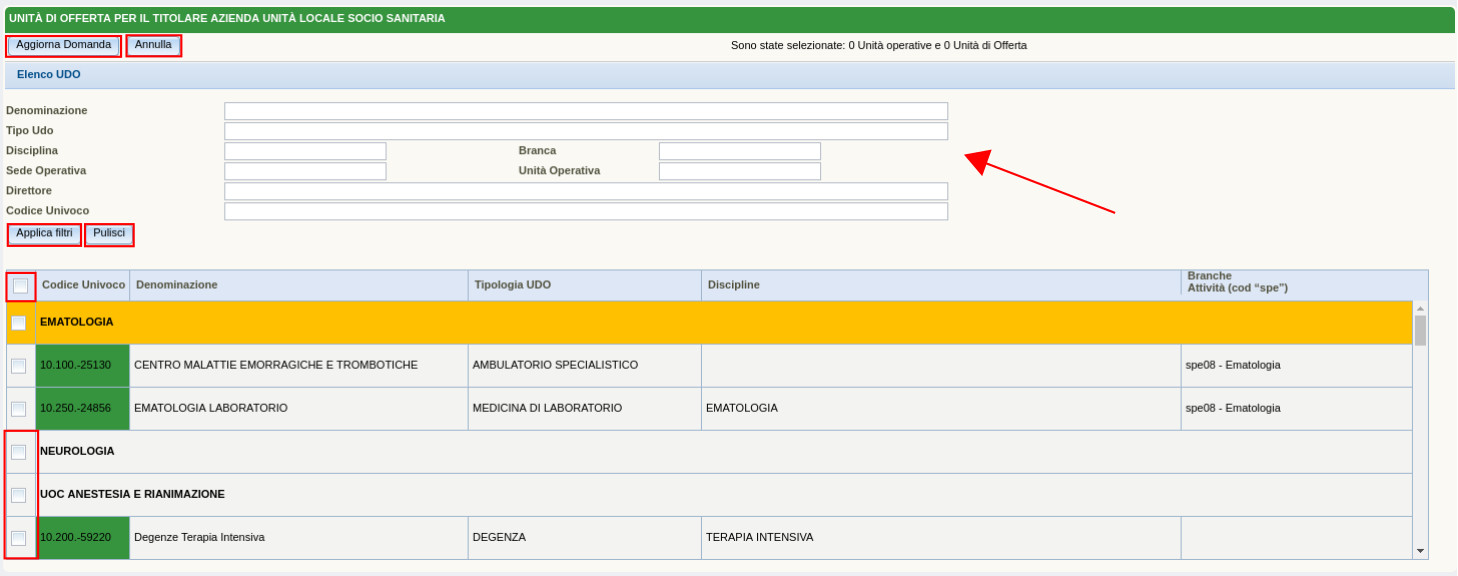Viewport: 1458px width, 576px height.
Task: Check the EMATOLOGIA group checkbox
Action: (19, 323)
